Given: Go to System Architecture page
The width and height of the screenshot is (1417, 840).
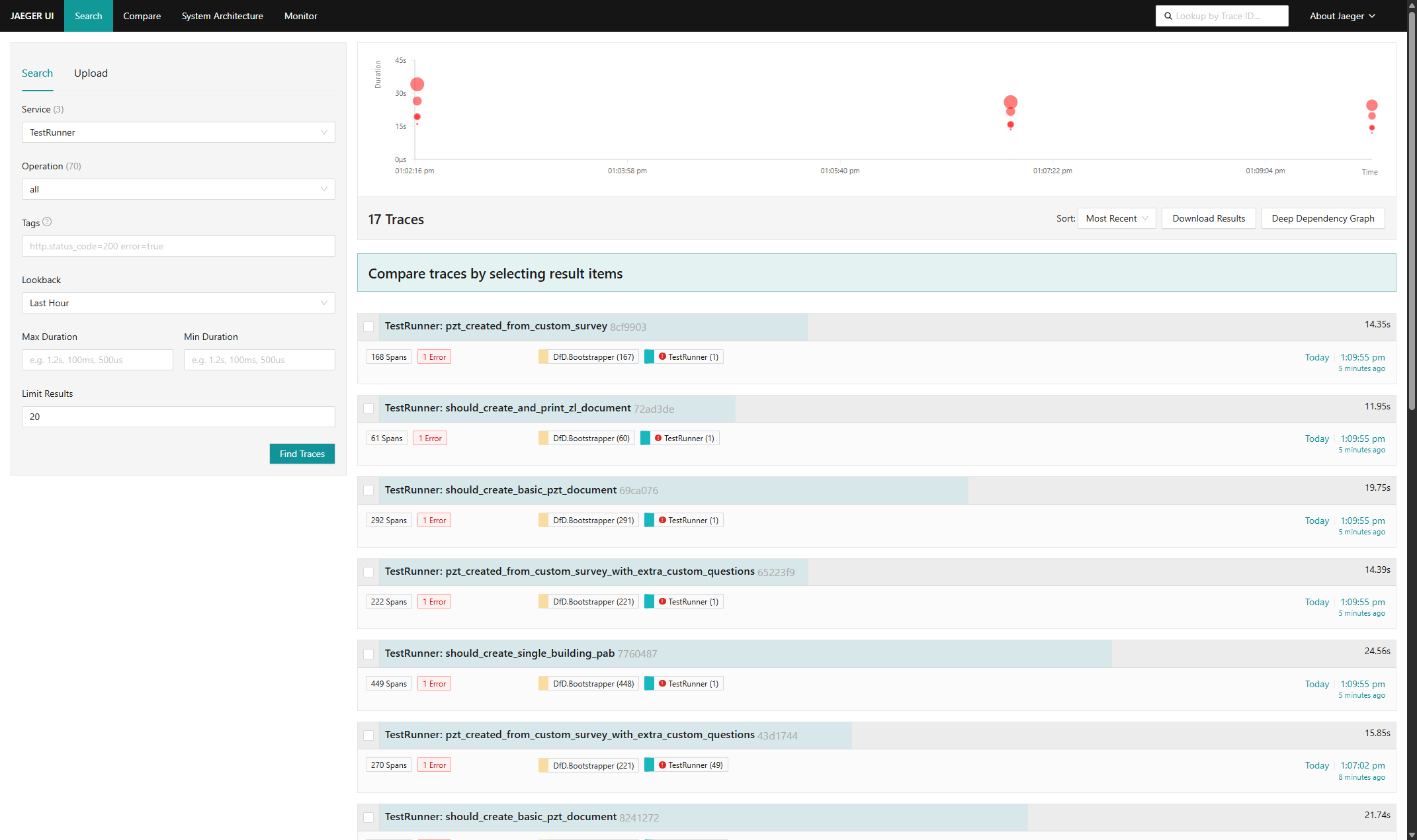Looking at the screenshot, I should tap(222, 16).
